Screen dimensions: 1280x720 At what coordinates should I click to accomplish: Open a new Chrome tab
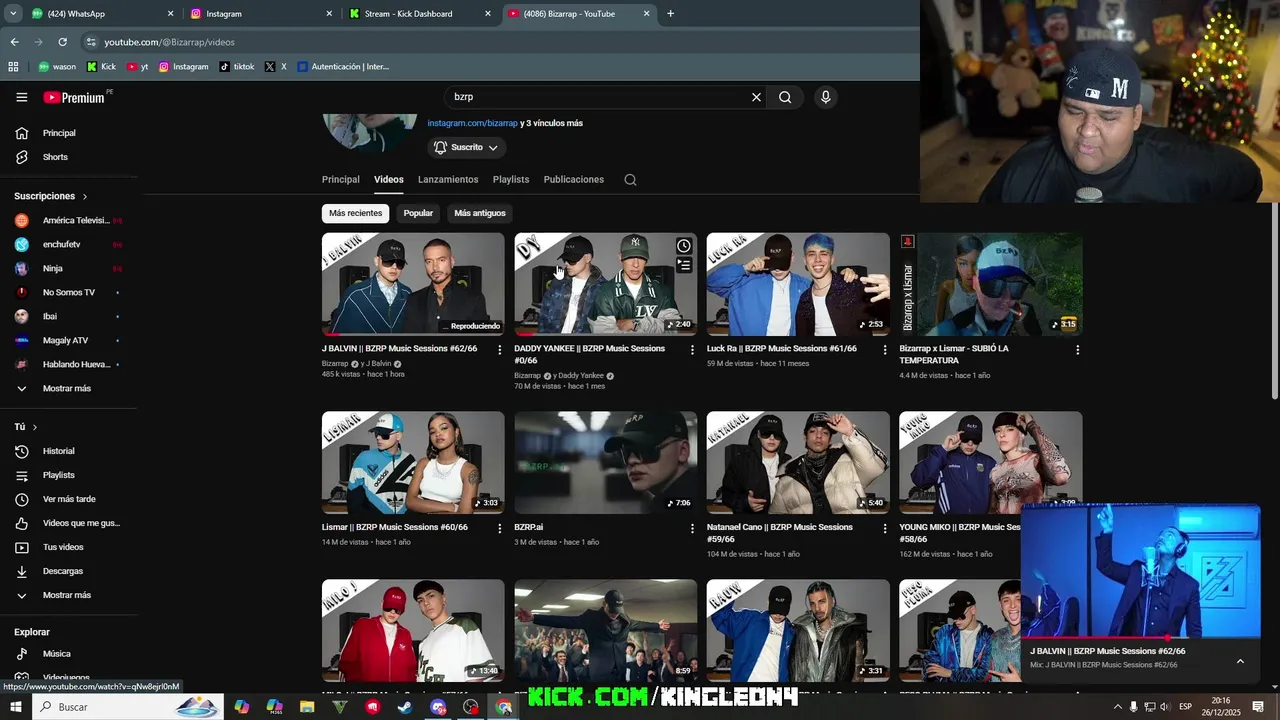pyautogui.click(x=670, y=14)
